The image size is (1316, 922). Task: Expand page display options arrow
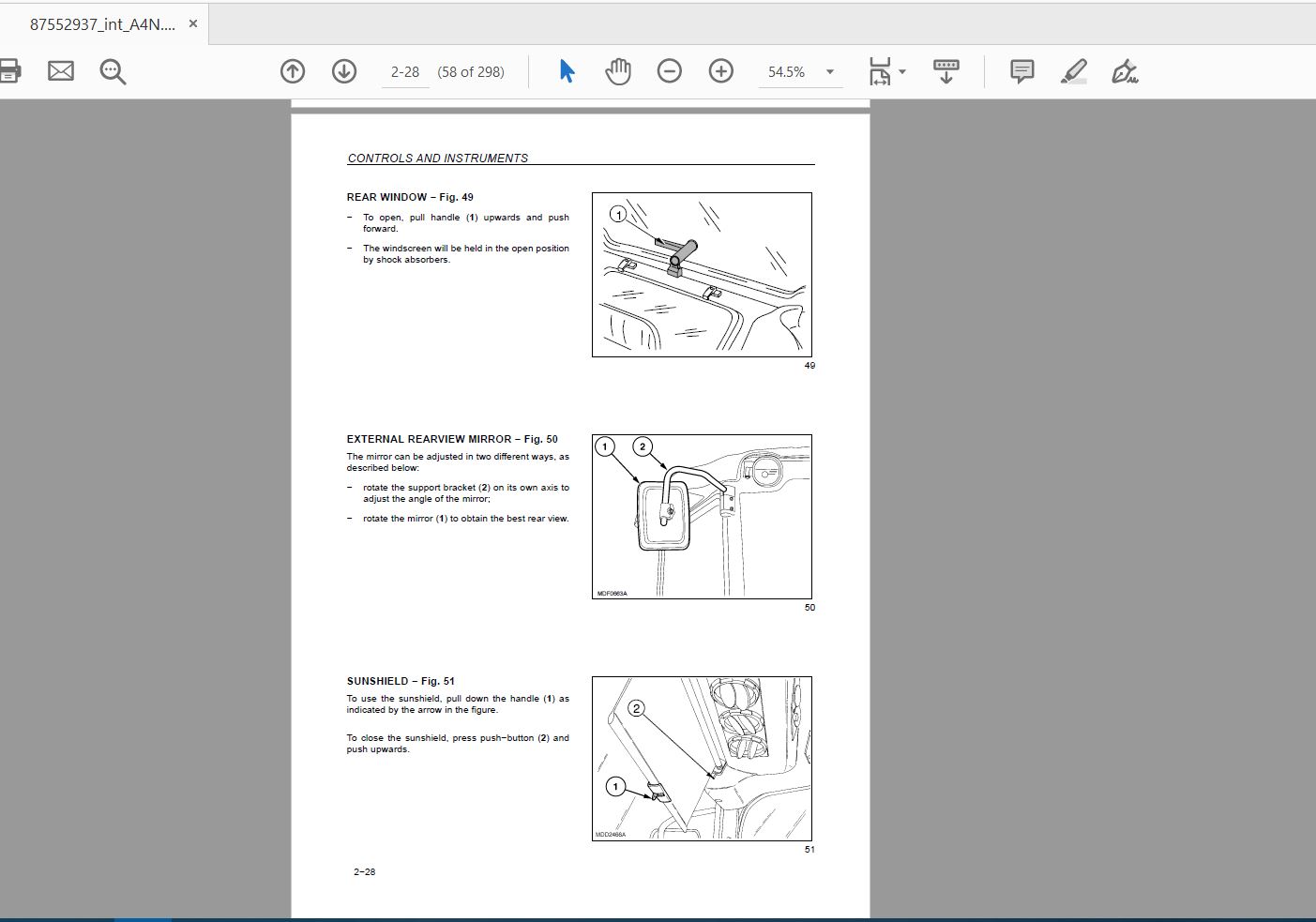[902, 71]
